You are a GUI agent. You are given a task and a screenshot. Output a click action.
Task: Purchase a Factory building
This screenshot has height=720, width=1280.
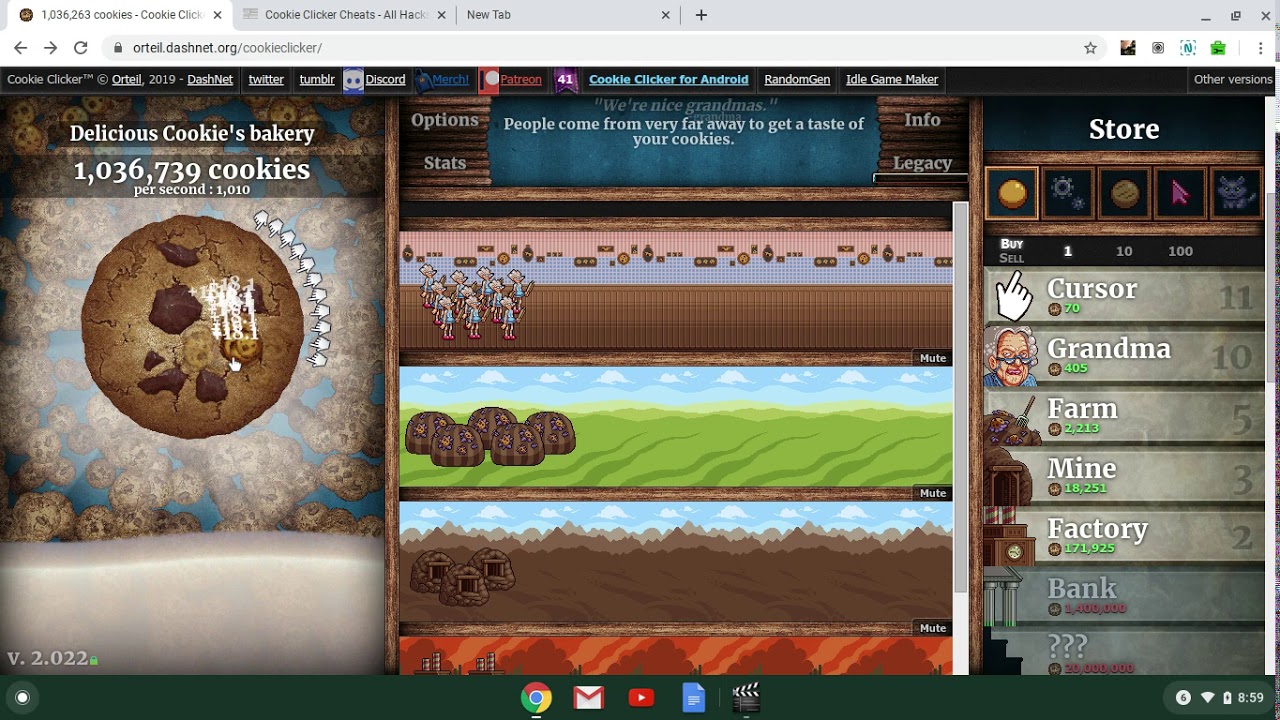[1124, 536]
